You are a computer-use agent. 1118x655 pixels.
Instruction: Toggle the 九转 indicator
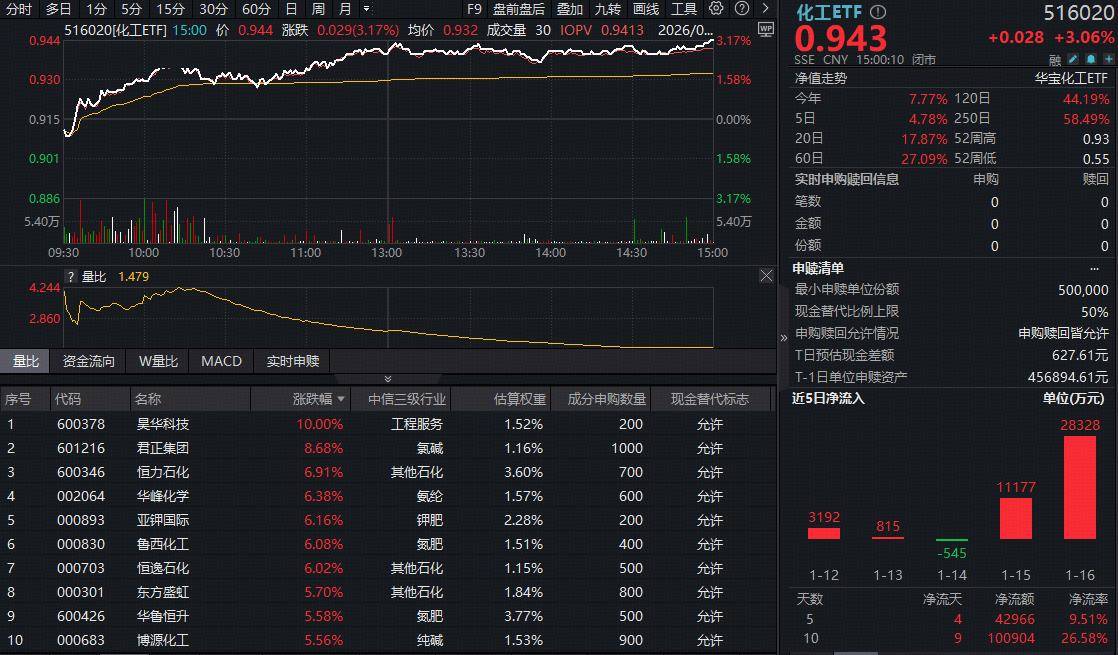coord(607,9)
